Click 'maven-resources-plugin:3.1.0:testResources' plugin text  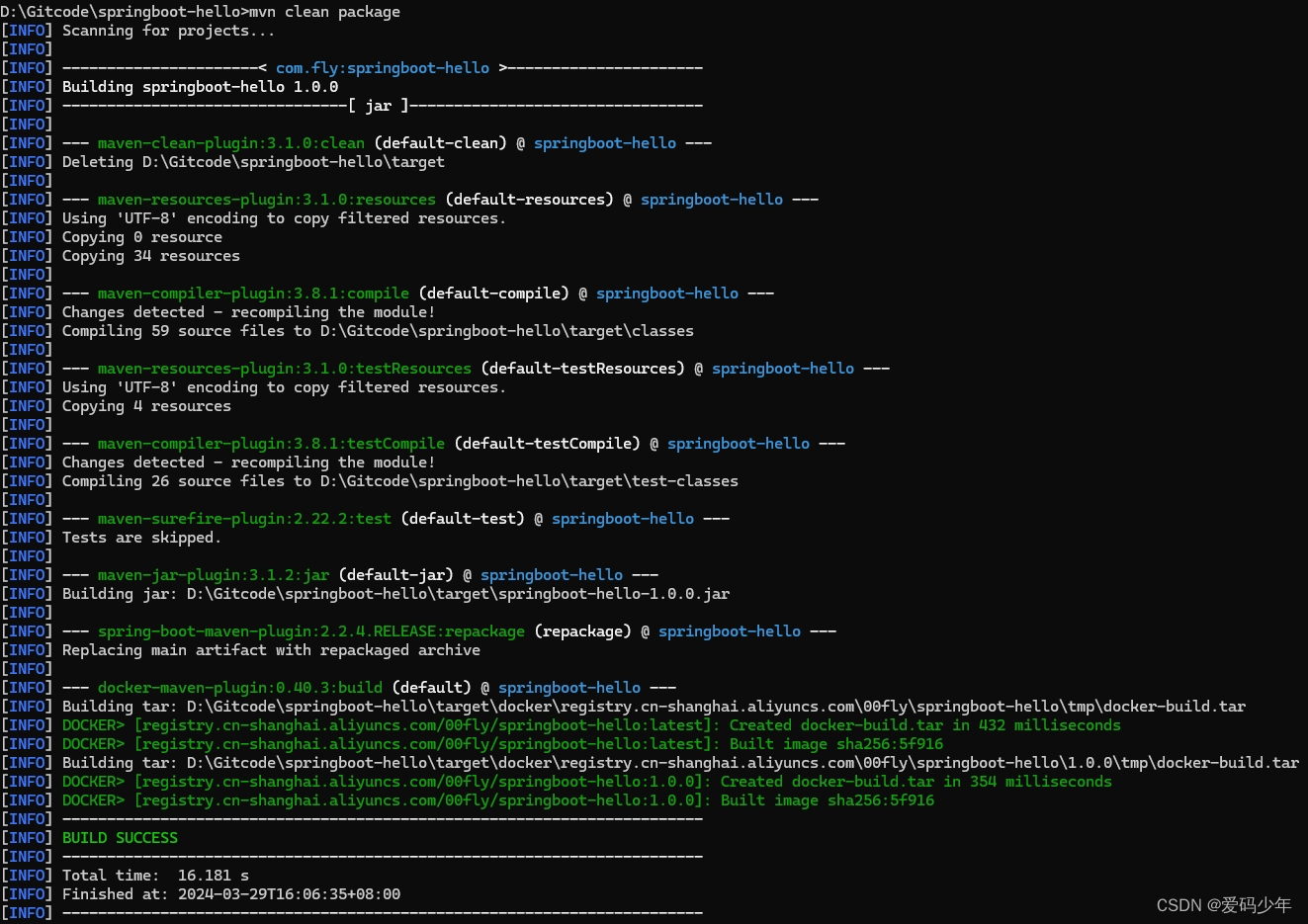click(x=285, y=369)
